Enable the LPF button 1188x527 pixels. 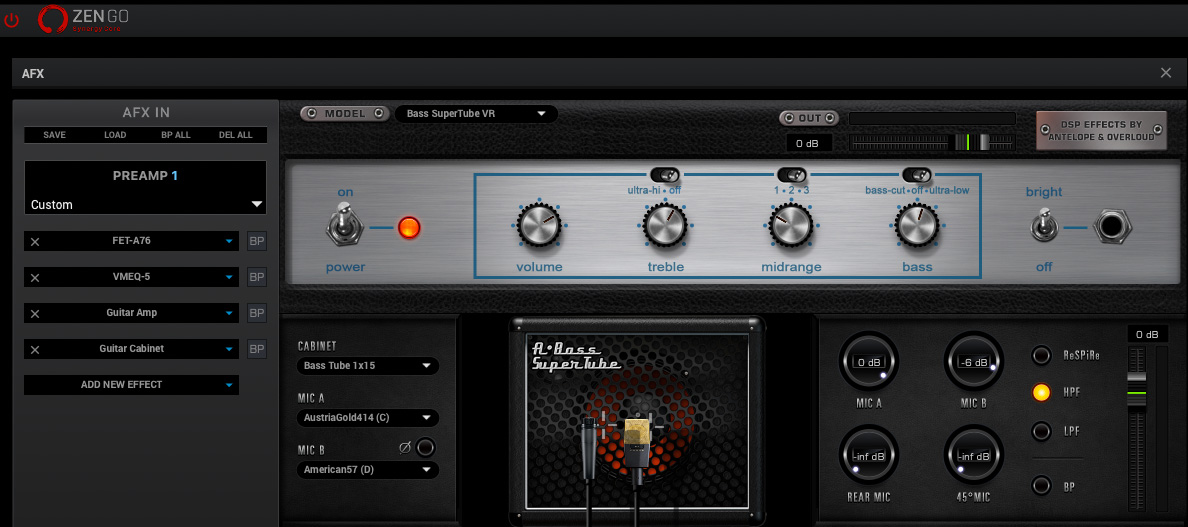[x=1042, y=432]
